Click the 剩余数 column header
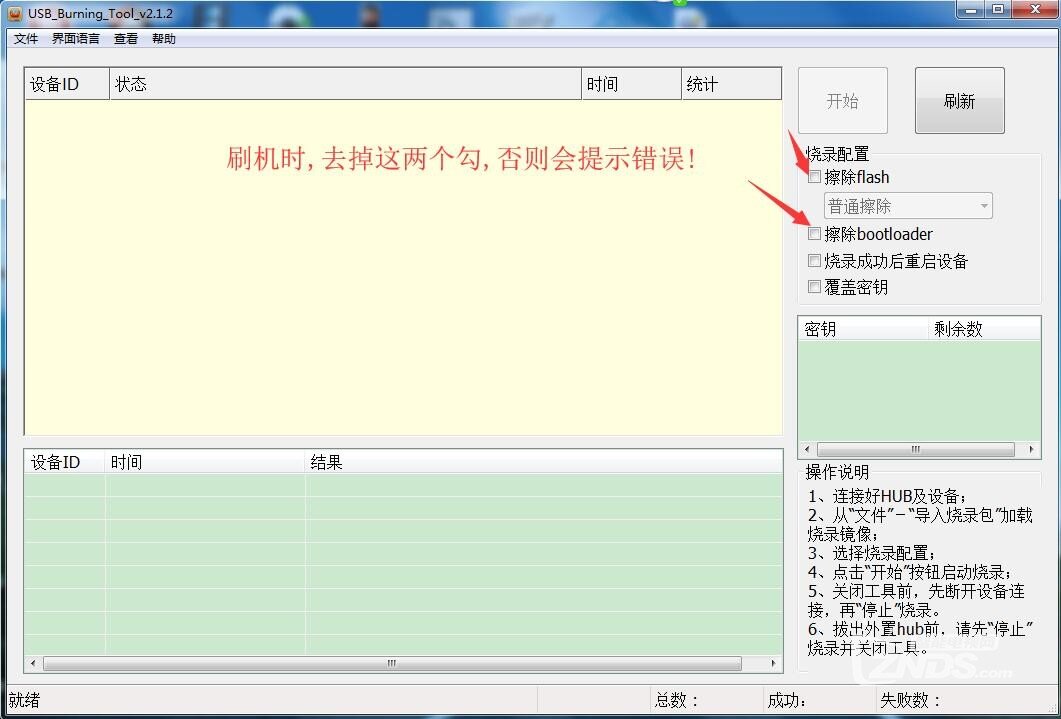1061x719 pixels. tap(957, 327)
